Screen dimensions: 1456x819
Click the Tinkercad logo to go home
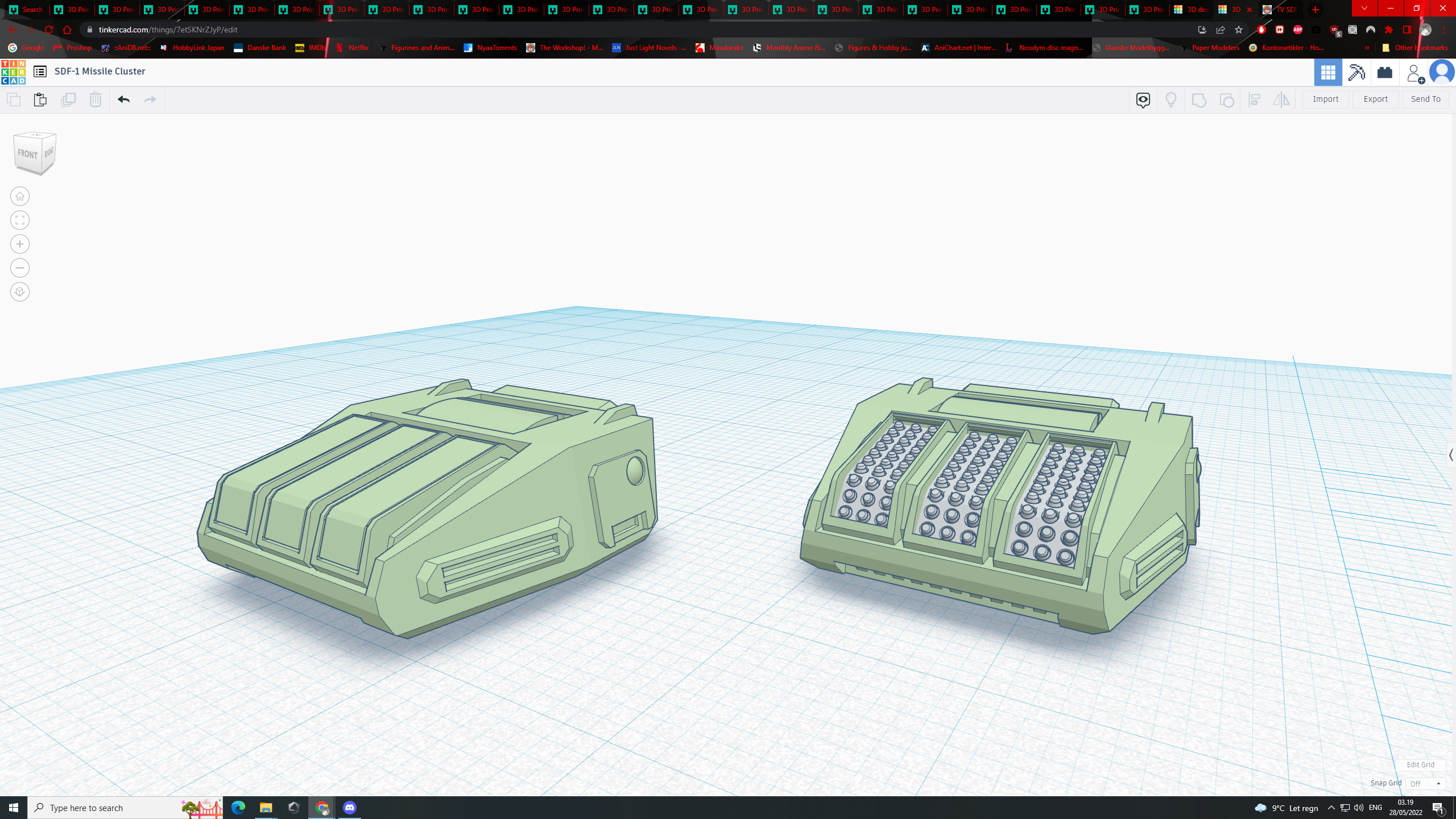[14, 72]
